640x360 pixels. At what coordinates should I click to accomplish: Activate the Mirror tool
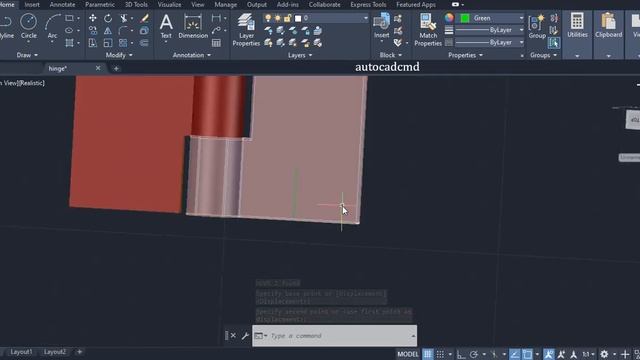[x=108, y=31]
